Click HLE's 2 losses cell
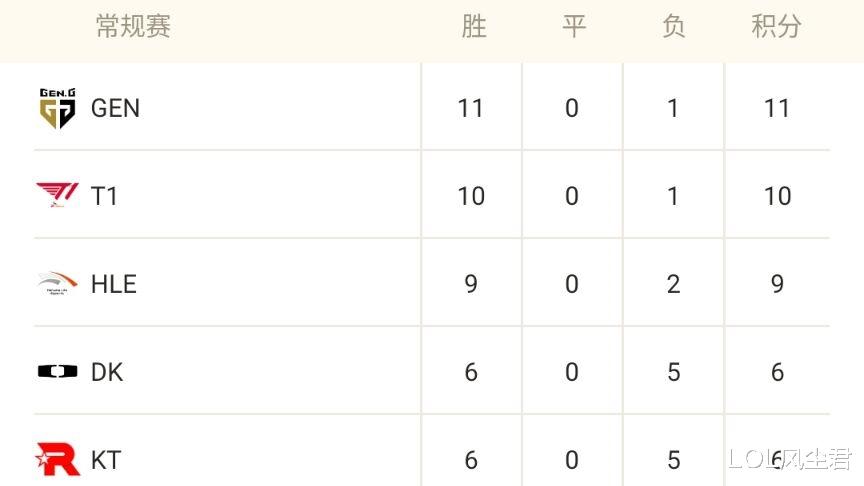The width and height of the screenshot is (864, 486). pos(673,284)
